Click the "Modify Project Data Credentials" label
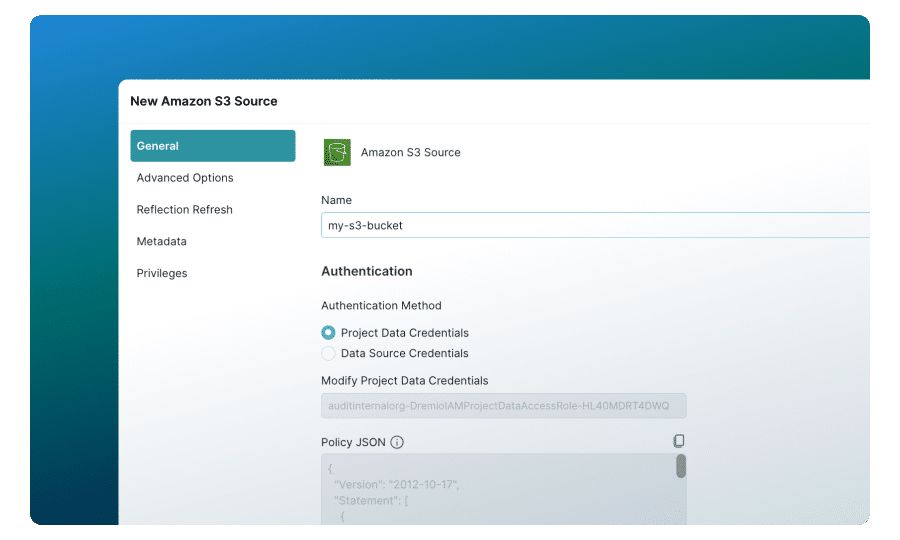This screenshot has height=540, width=900. [405, 381]
